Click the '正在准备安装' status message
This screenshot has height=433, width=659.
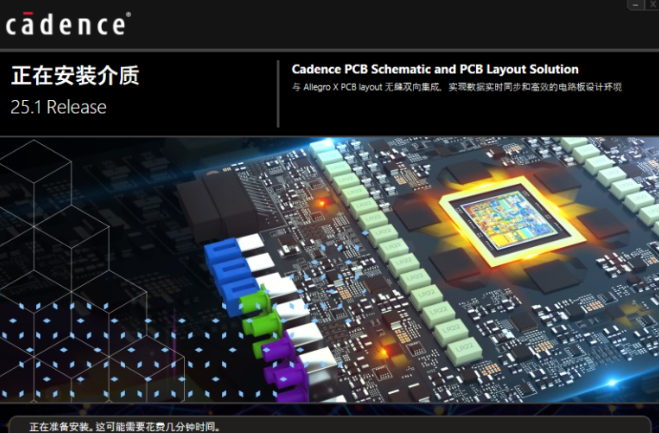(x=124, y=426)
